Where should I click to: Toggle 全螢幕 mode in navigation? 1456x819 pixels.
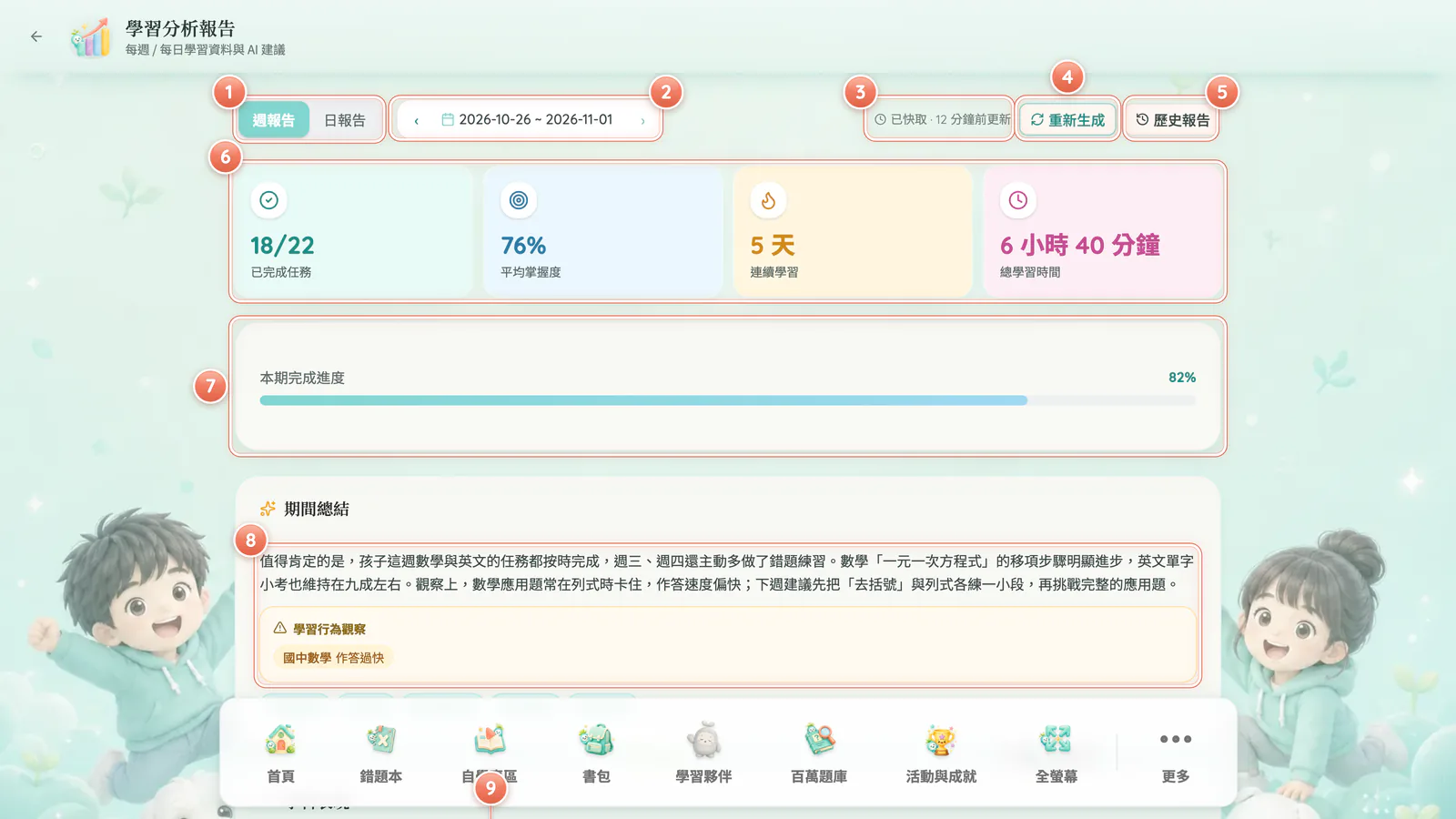tap(1056, 753)
